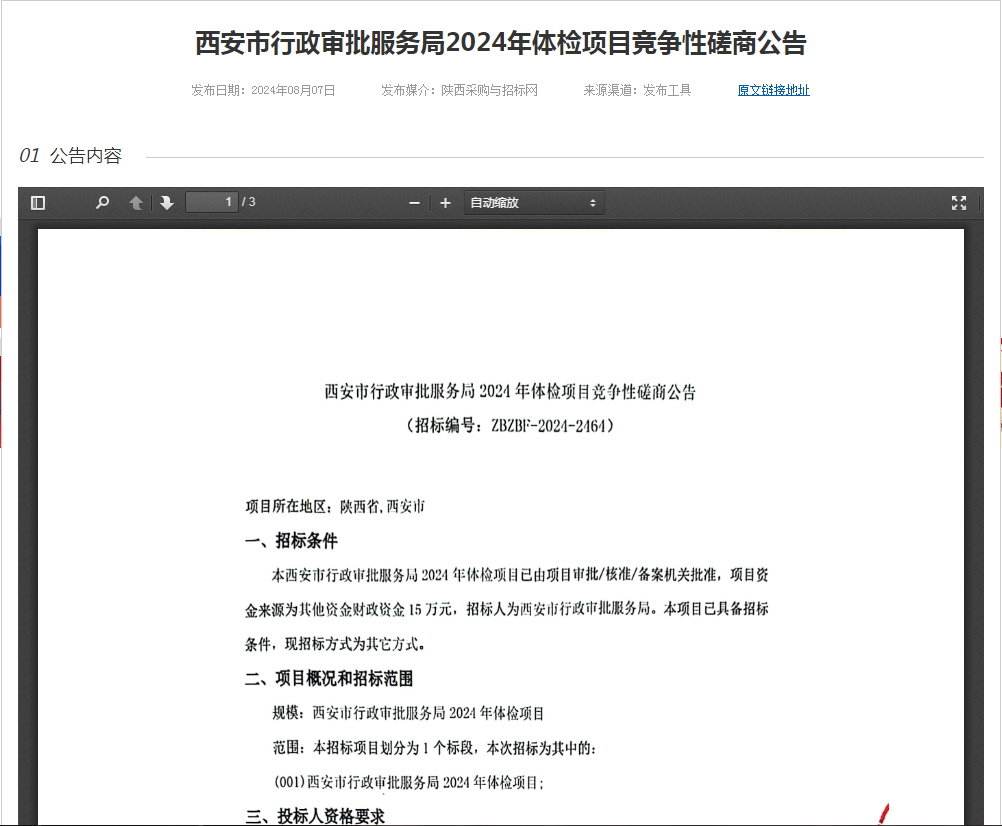Click the page number input field
This screenshot has height=826, width=1002.
(x=212, y=202)
